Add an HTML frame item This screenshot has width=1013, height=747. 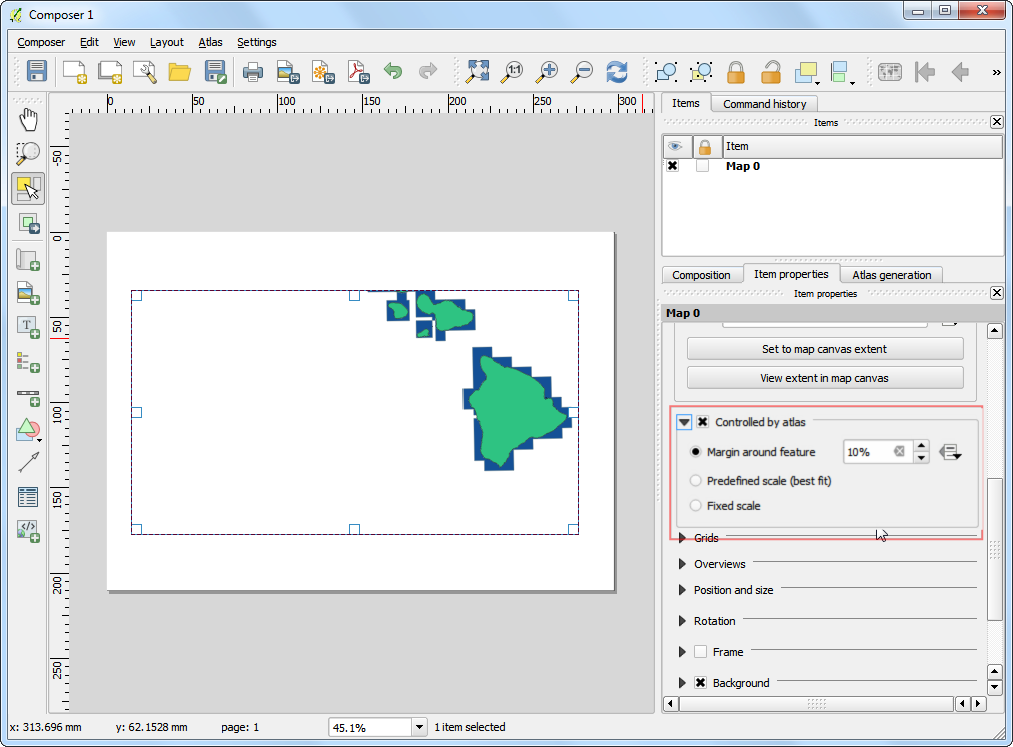28,531
